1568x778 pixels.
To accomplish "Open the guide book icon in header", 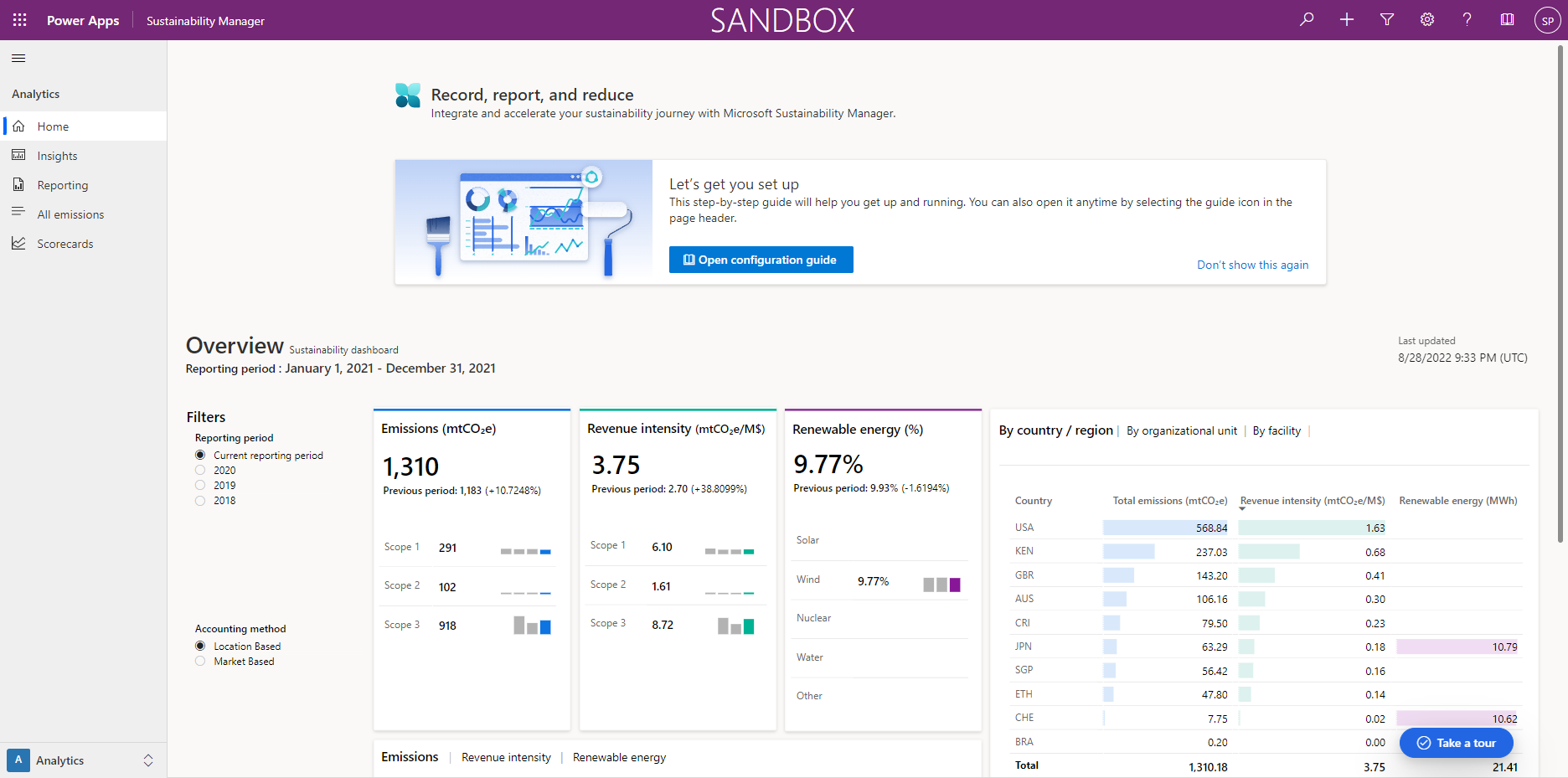I will pyautogui.click(x=1507, y=19).
